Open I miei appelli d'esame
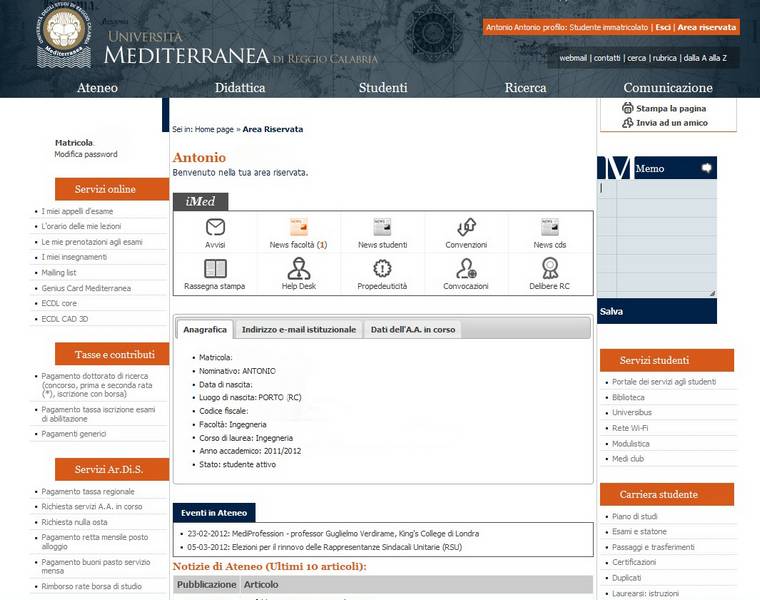Viewport: 760px width, 600px height. pyautogui.click(x=77, y=211)
